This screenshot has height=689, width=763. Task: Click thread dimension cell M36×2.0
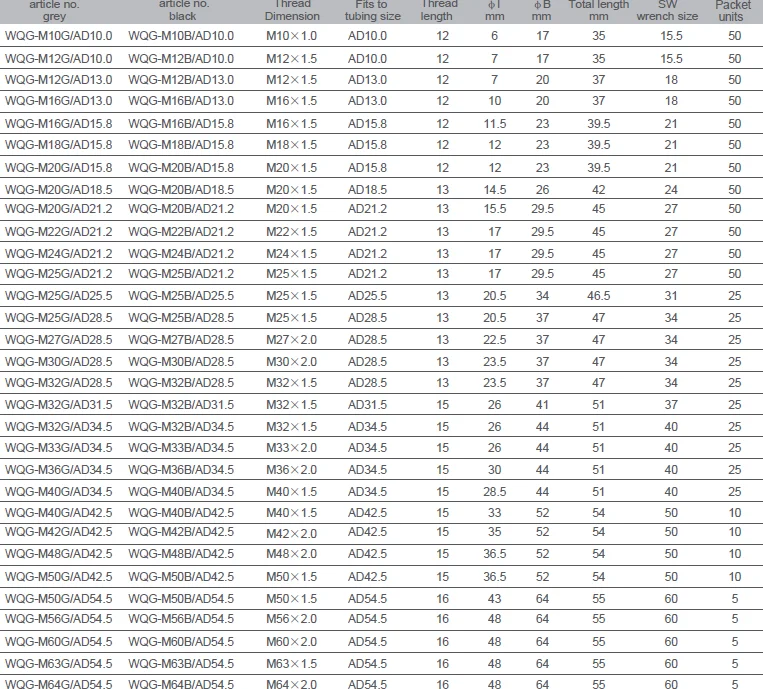click(x=292, y=470)
